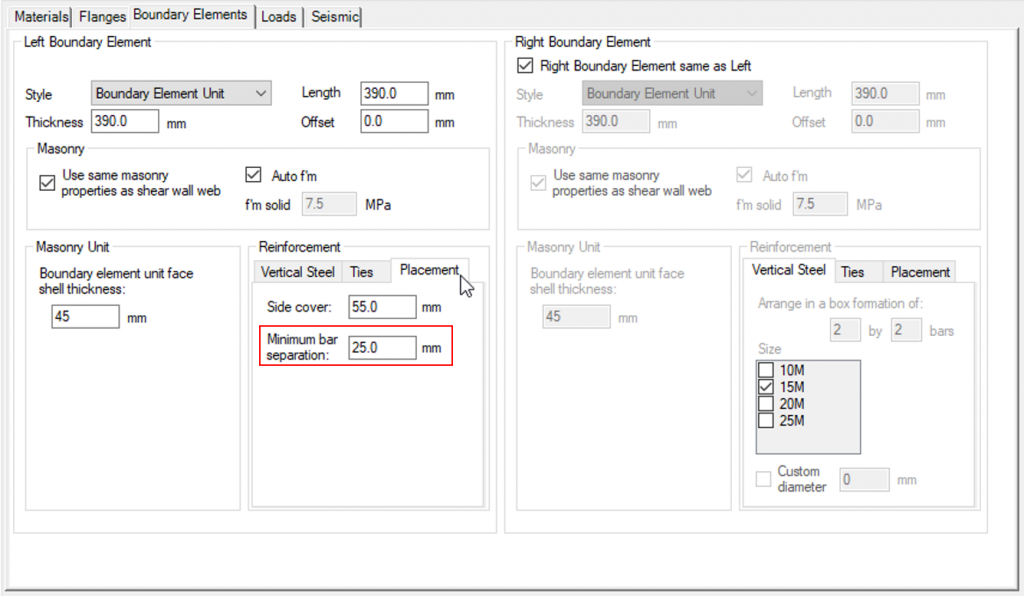
Task: Select the left Placement reinforcement tab
Action: [428, 270]
